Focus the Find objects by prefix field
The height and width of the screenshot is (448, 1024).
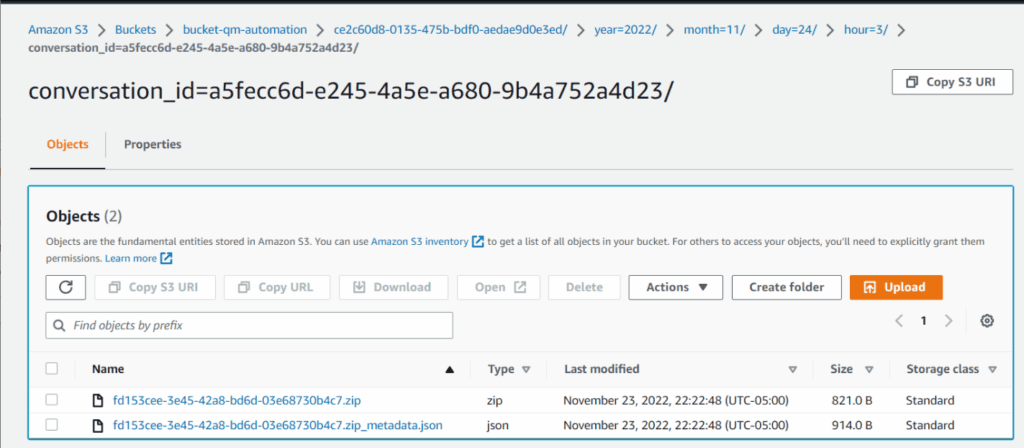tap(250, 325)
